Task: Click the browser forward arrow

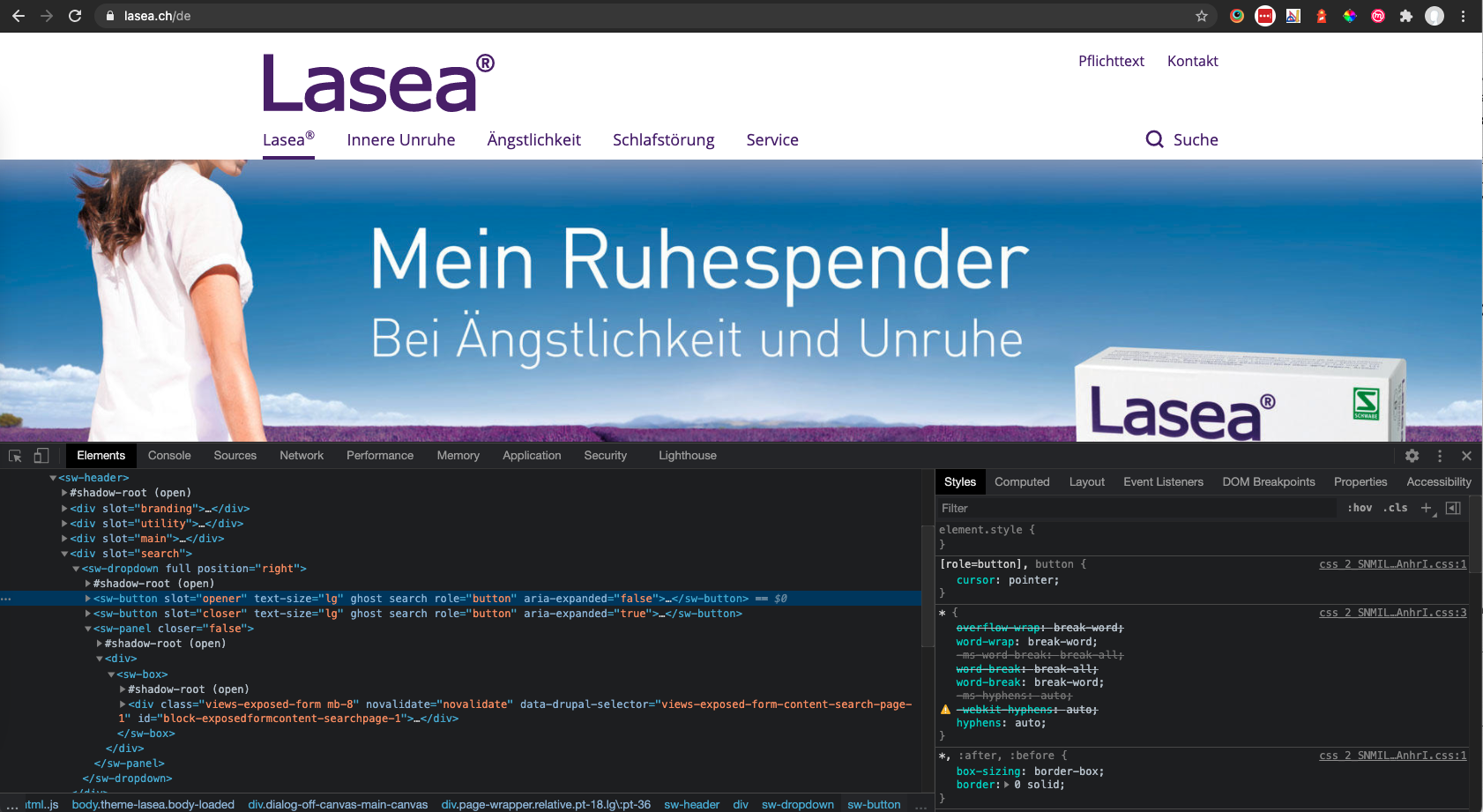Action: [47, 16]
